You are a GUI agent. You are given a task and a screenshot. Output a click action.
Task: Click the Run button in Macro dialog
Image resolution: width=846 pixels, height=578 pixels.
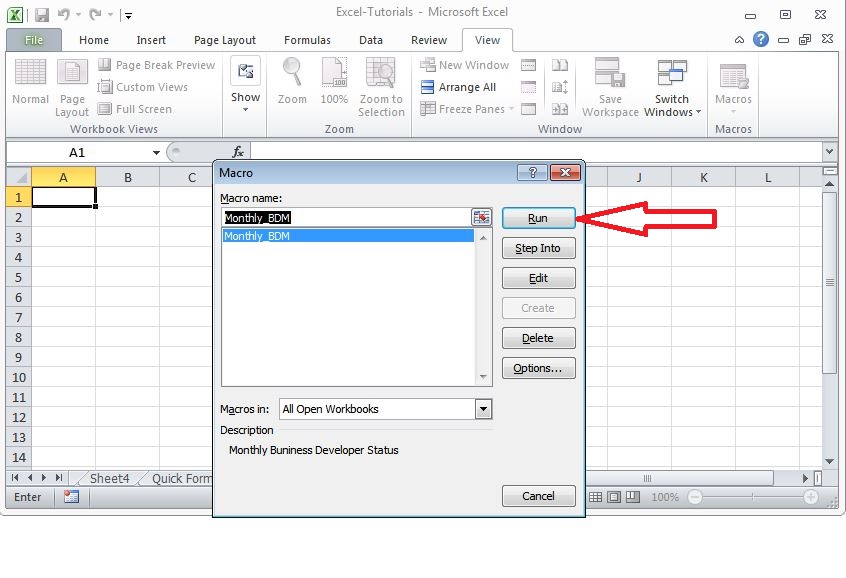pyautogui.click(x=538, y=218)
